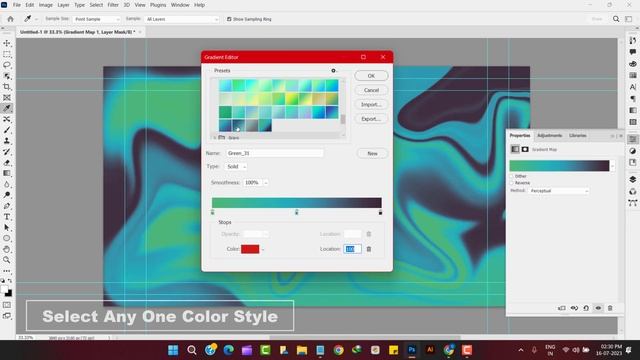Open the Filter menu
Image resolution: width=640 pixels, height=360 pixels.
point(113,5)
